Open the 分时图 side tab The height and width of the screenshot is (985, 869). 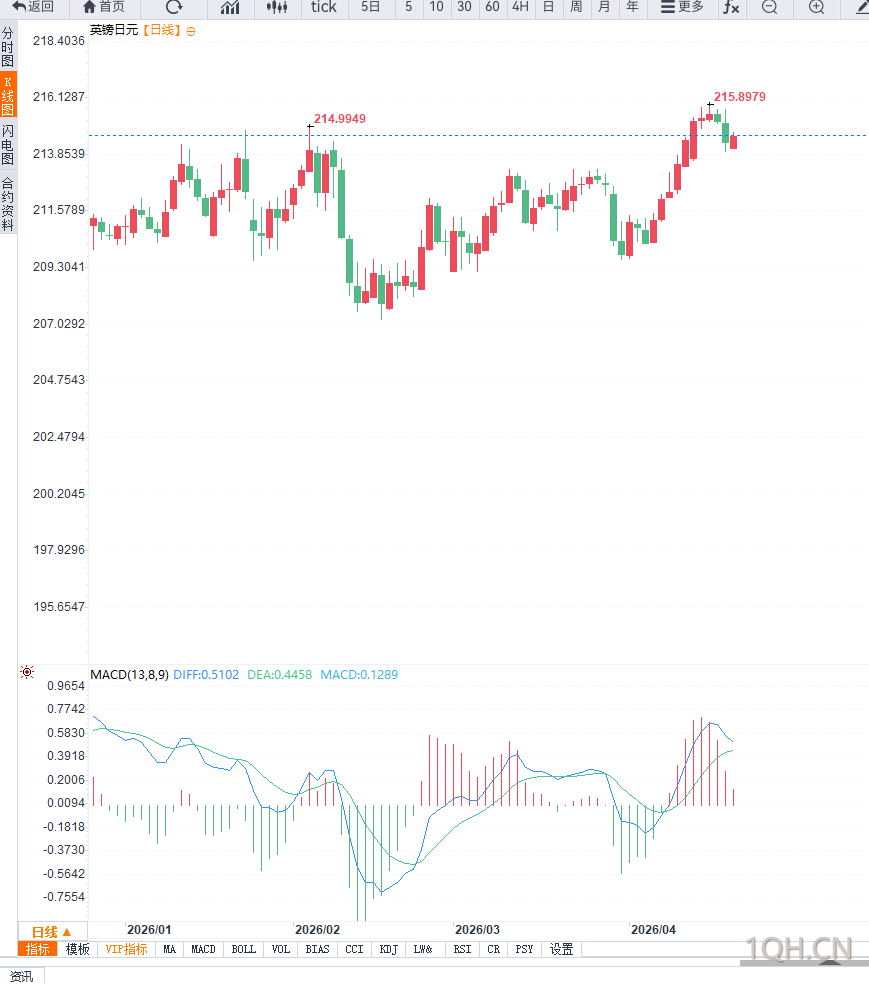coord(8,47)
